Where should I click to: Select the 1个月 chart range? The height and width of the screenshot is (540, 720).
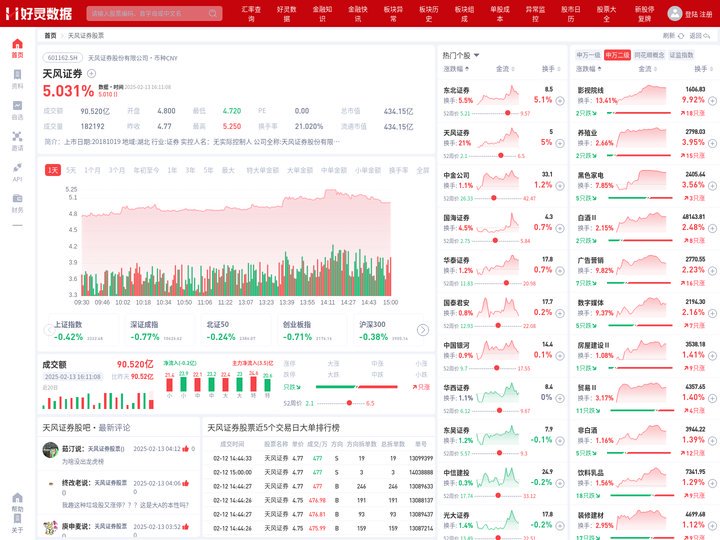pos(92,170)
